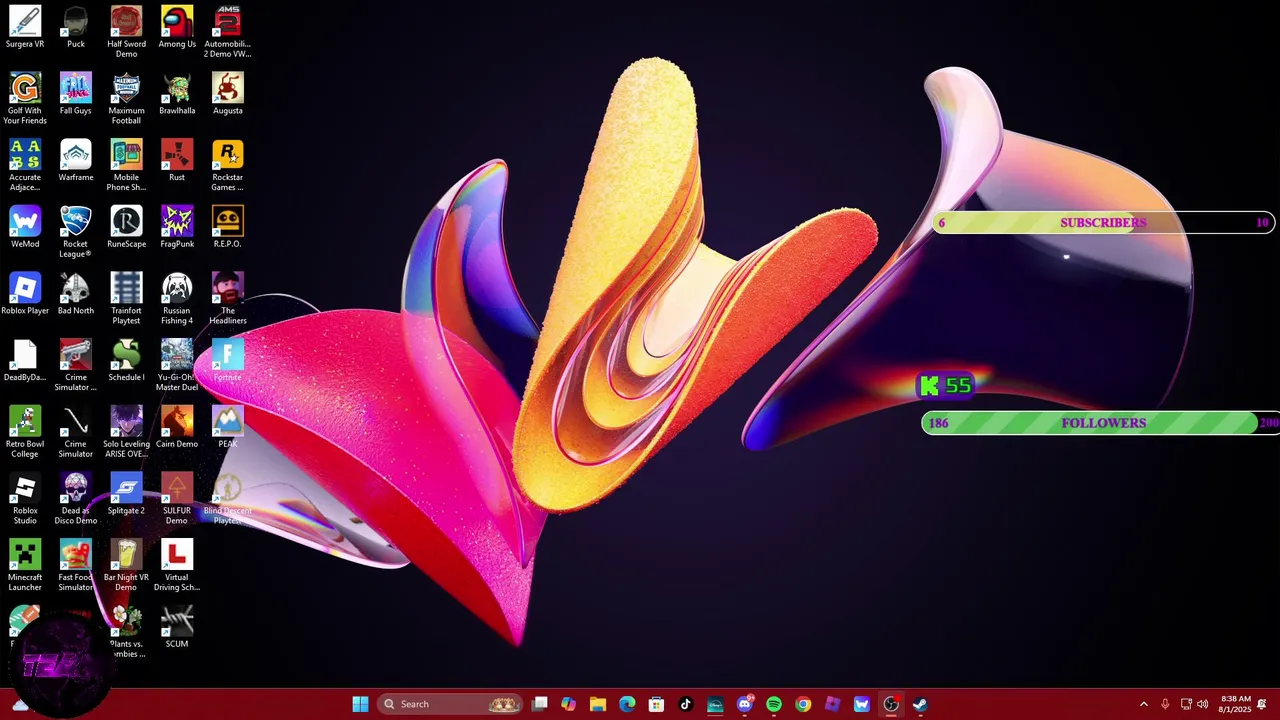Viewport: 1280px width, 720px height.
Task: Open the volume control in the tray
Action: pyautogui.click(x=1202, y=704)
